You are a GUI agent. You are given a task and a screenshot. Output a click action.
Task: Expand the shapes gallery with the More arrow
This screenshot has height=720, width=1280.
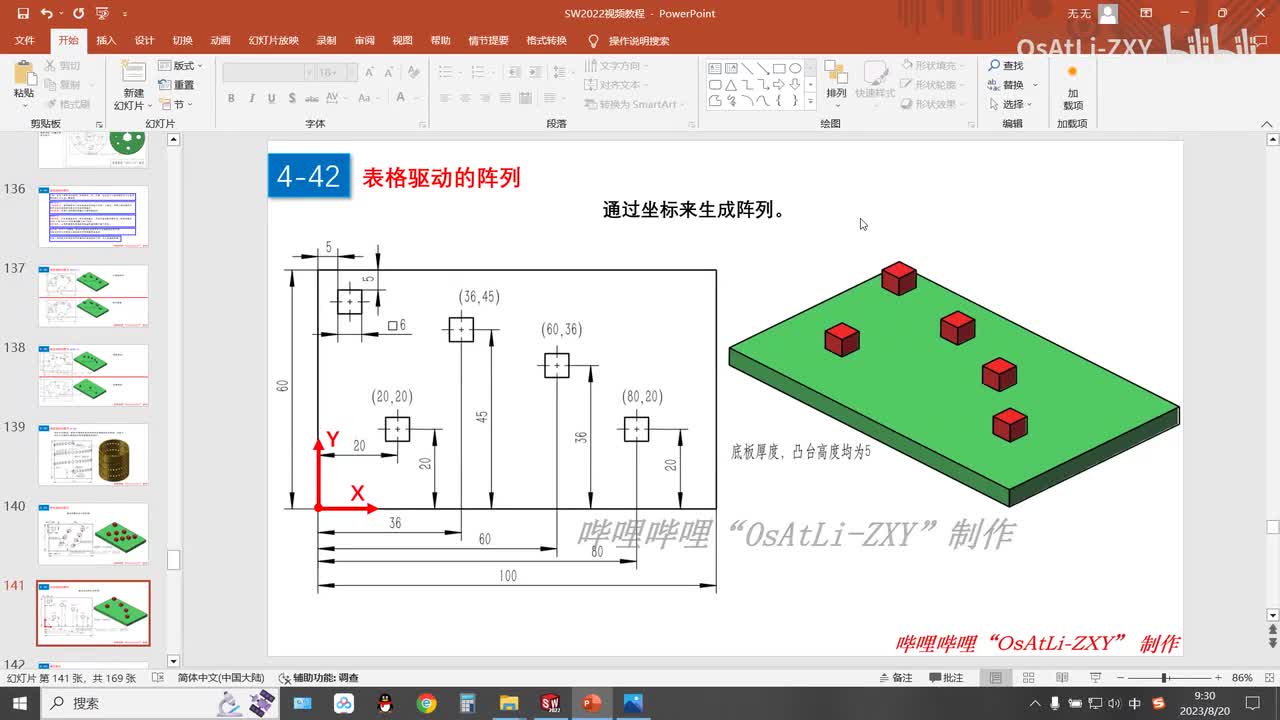[x=810, y=101]
